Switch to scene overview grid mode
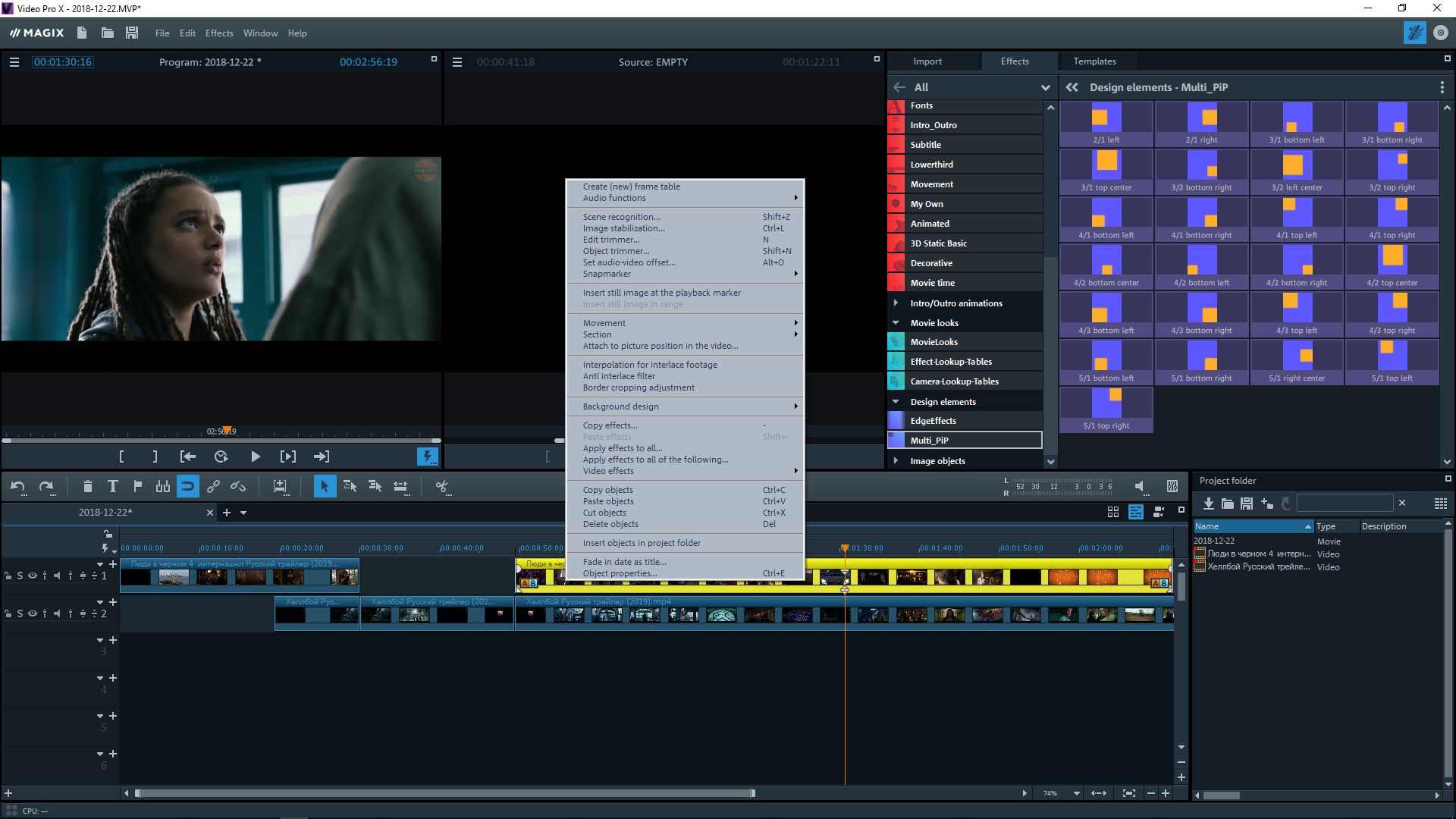Screen dimensions: 1456x819 click(1113, 513)
